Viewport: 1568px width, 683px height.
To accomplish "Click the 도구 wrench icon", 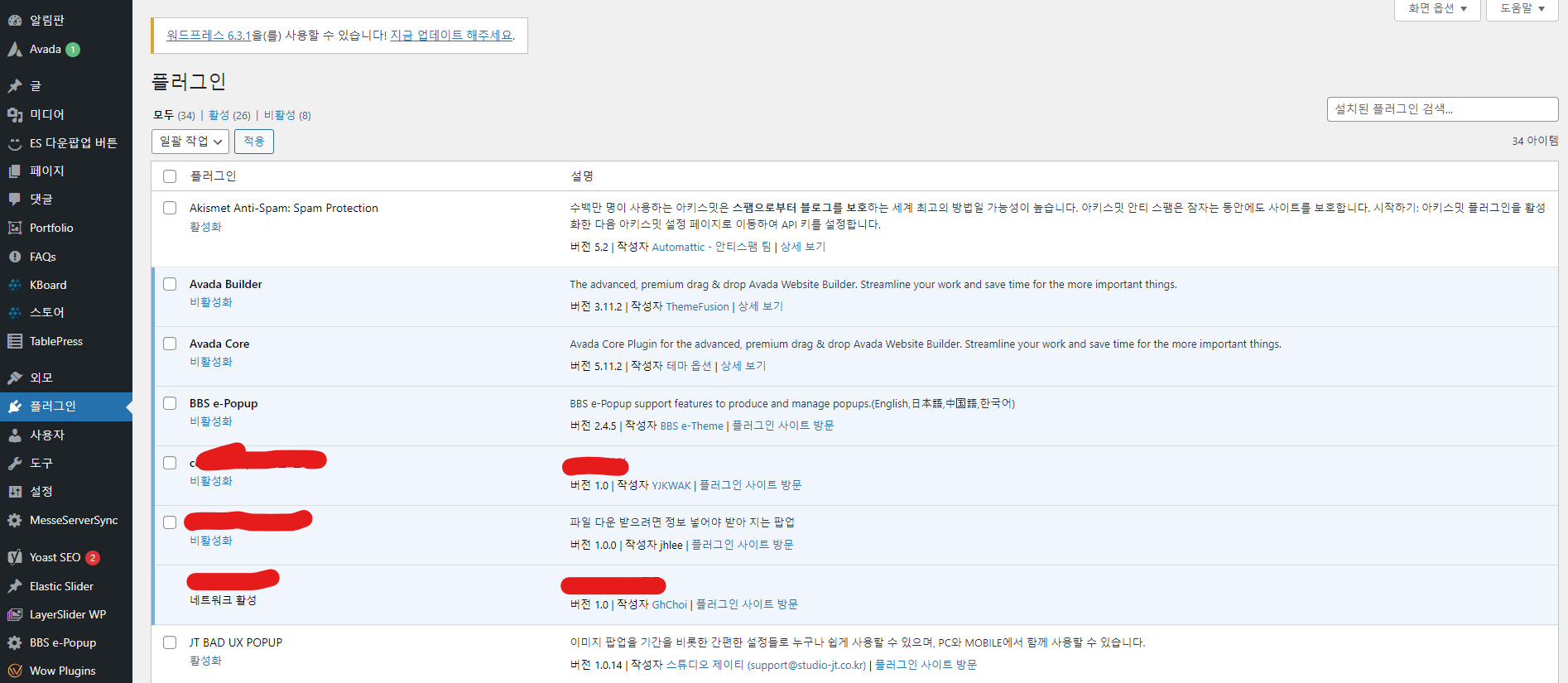I will pos(15,463).
